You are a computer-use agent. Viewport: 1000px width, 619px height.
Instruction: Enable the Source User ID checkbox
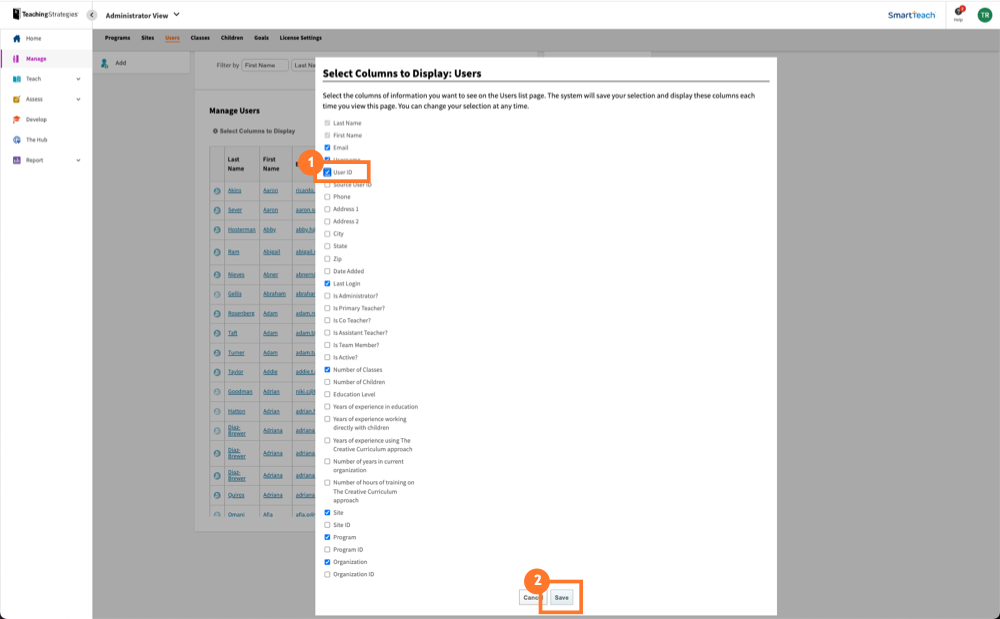[x=329, y=185]
